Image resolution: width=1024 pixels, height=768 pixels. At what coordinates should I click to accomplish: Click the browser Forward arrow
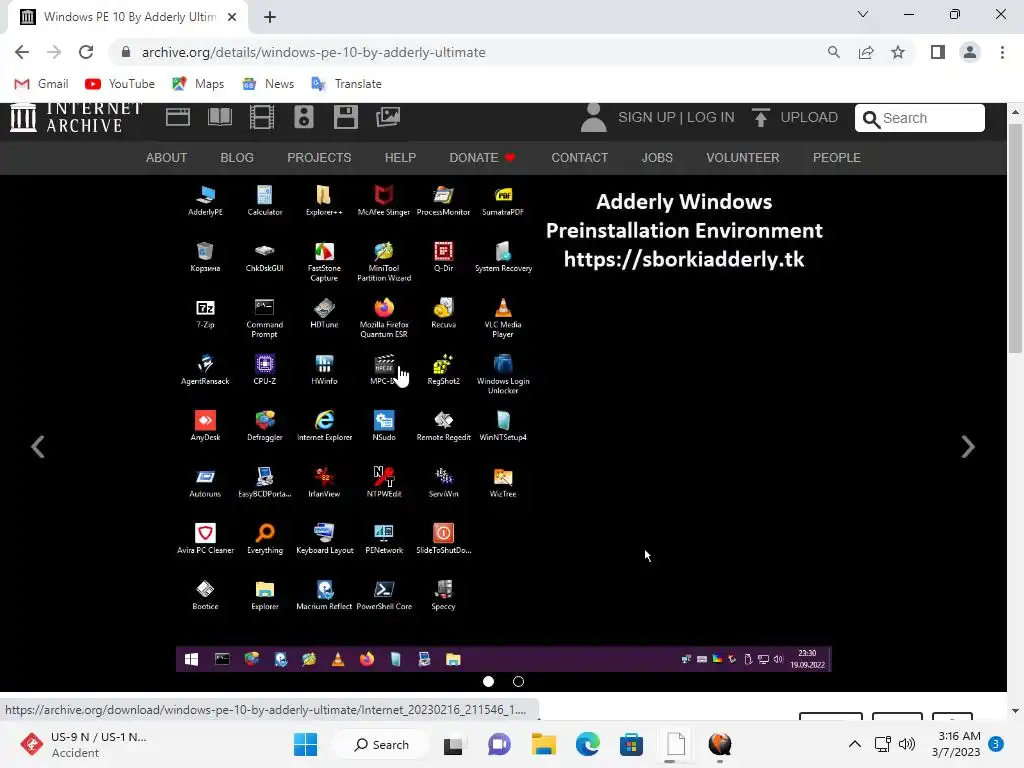(x=54, y=52)
